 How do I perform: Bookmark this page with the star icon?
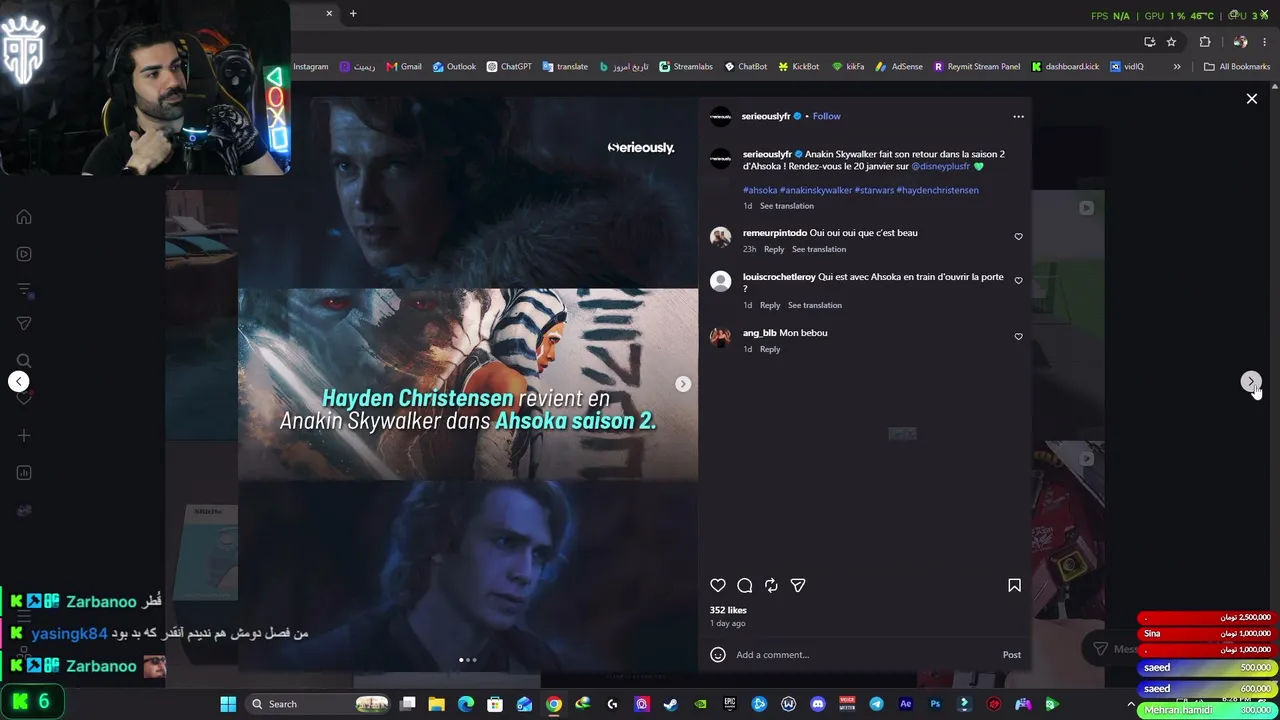pos(1171,42)
